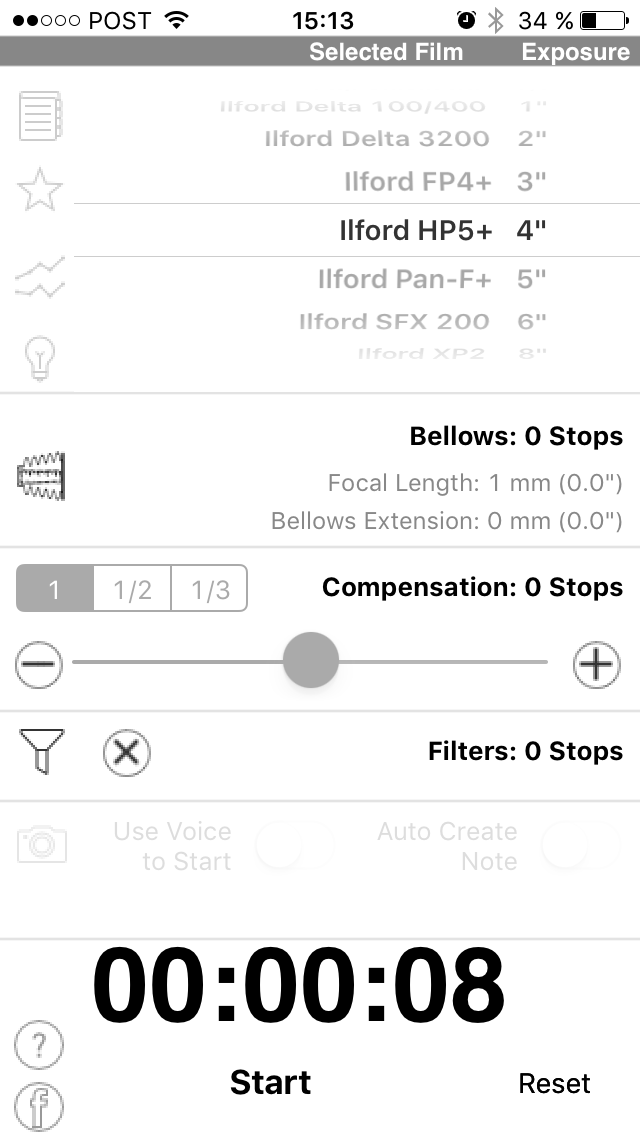The height and width of the screenshot is (1136, 640).
Task: Select the full-stop 1 segment
Action: point(55,590)
